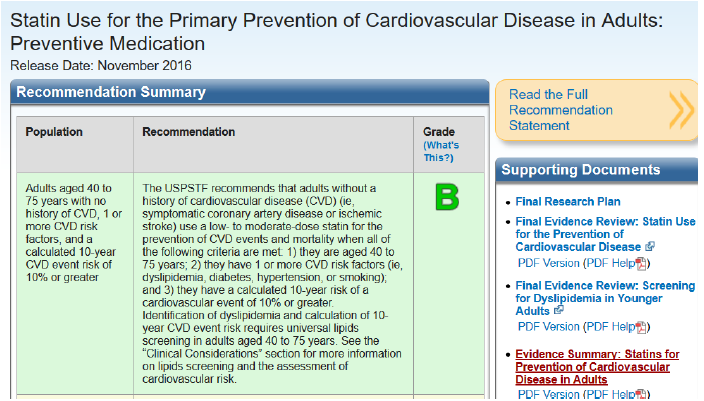Open the Final Research Plan link
704x401 pixels.
pyautogui.click(x=568, y=201)
